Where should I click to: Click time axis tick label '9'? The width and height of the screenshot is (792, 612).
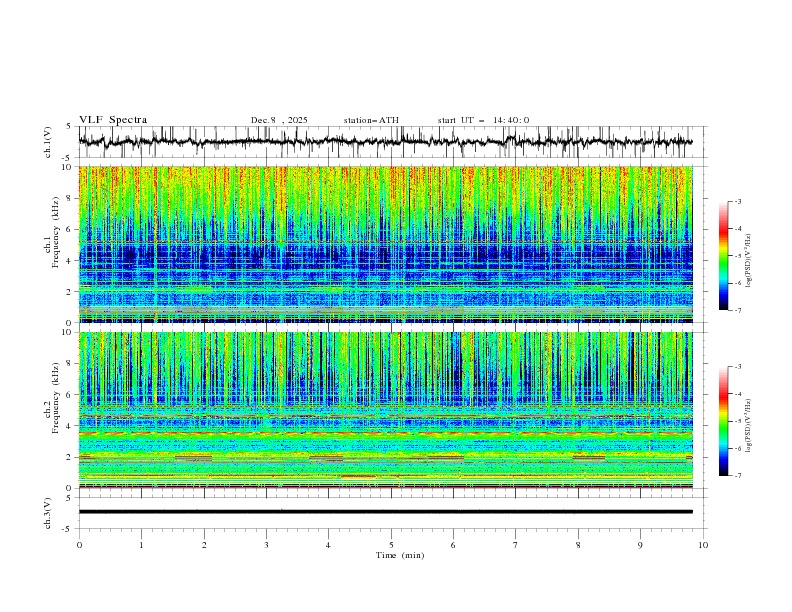pyautogui.click(x=640, y=545)
